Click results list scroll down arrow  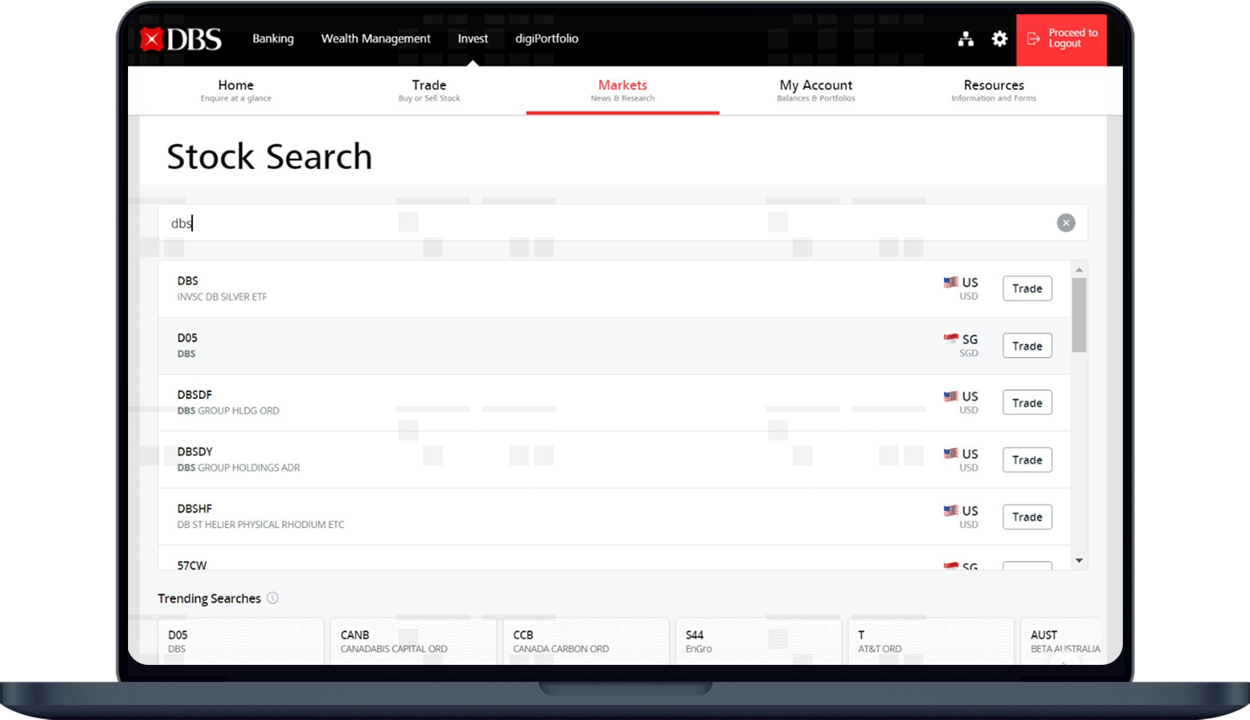(x=1079, y=561)
